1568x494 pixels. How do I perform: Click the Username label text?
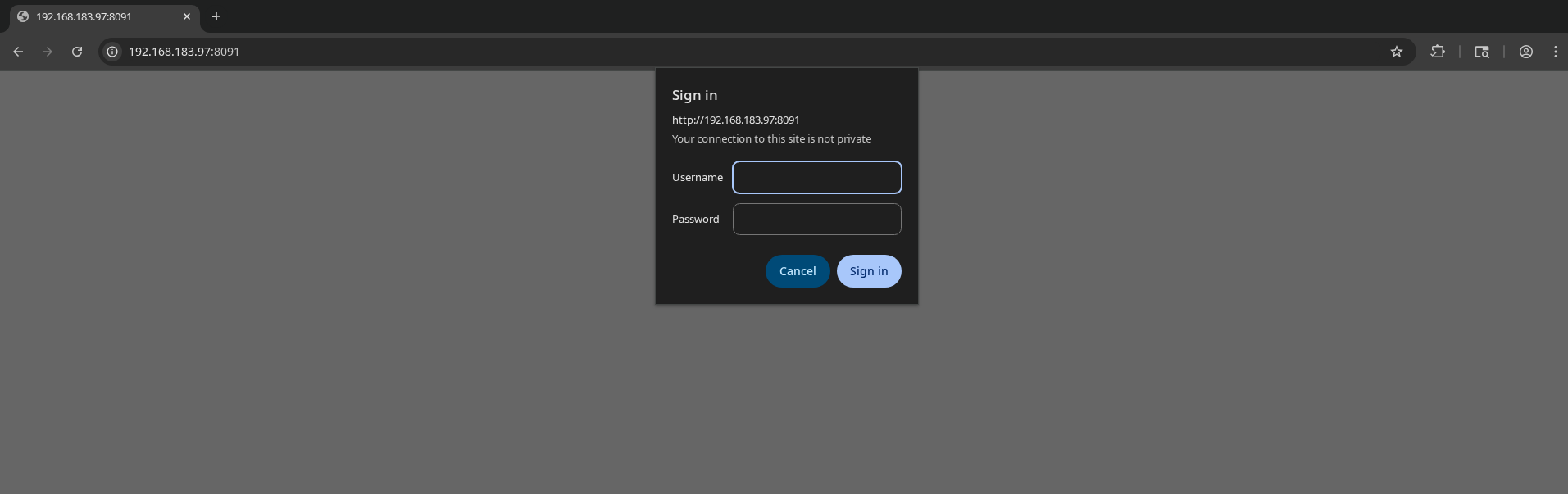click(x=698, y=177)
